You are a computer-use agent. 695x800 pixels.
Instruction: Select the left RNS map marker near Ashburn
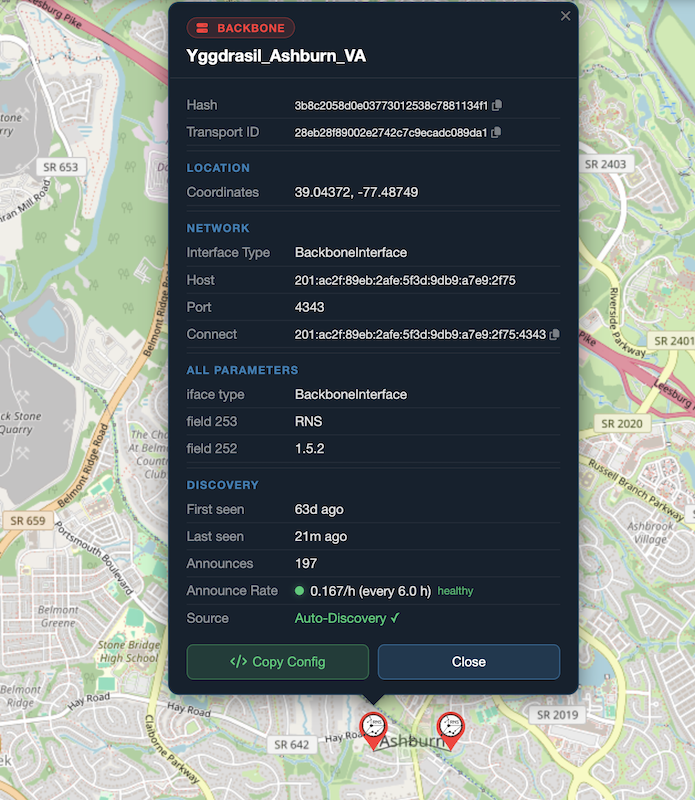point(374,730)
